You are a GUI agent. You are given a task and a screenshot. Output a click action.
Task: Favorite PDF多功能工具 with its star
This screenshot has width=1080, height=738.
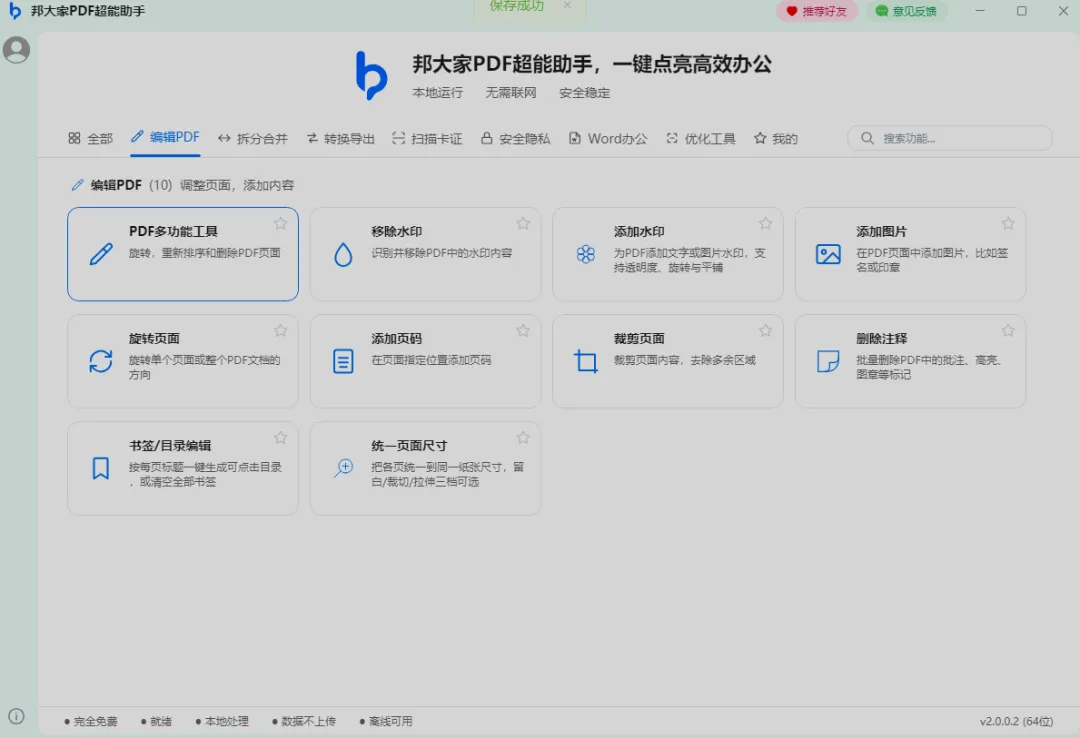[x=280, y=223]
